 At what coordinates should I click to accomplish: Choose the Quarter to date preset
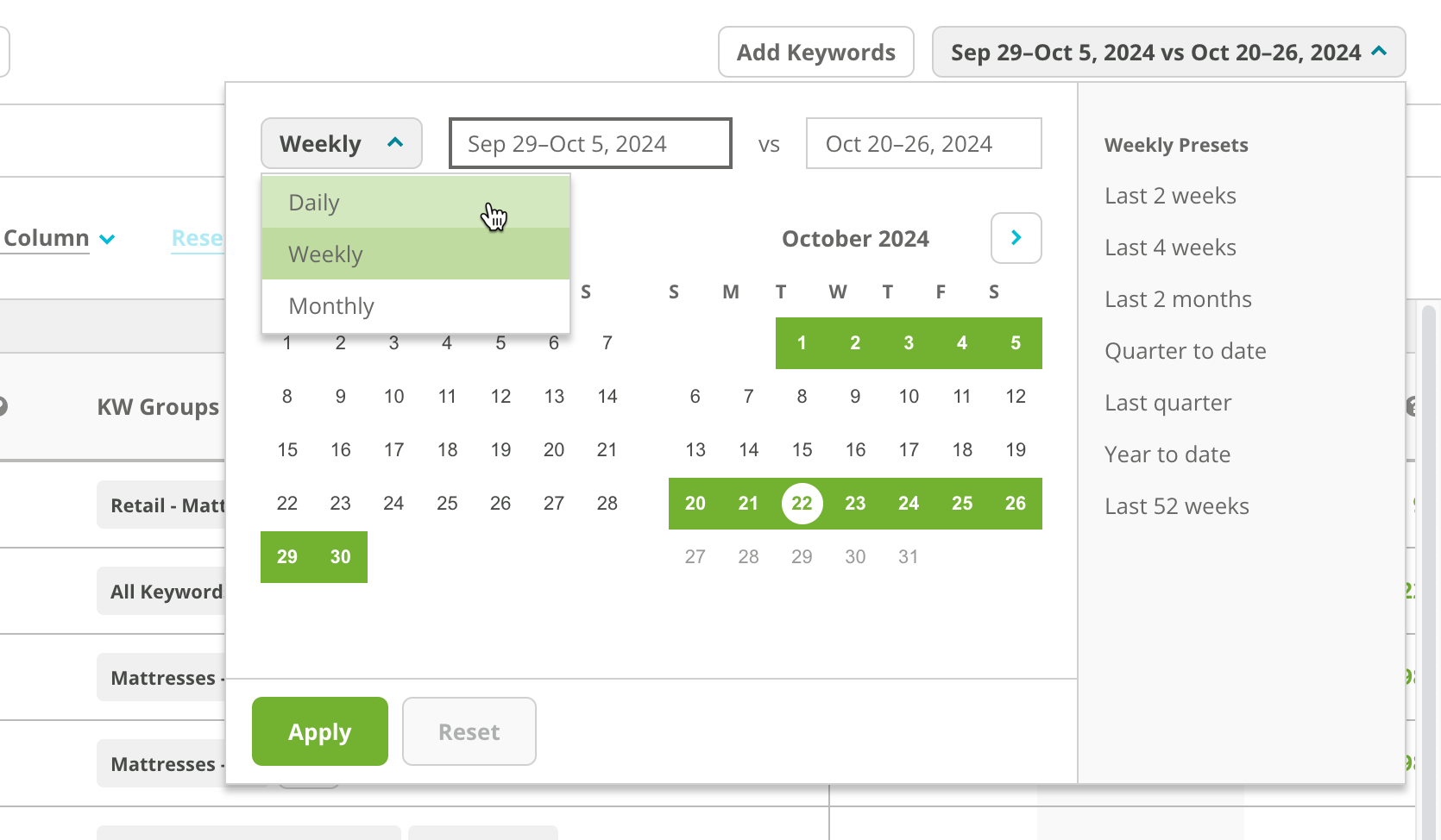[x=1186, y=351]
